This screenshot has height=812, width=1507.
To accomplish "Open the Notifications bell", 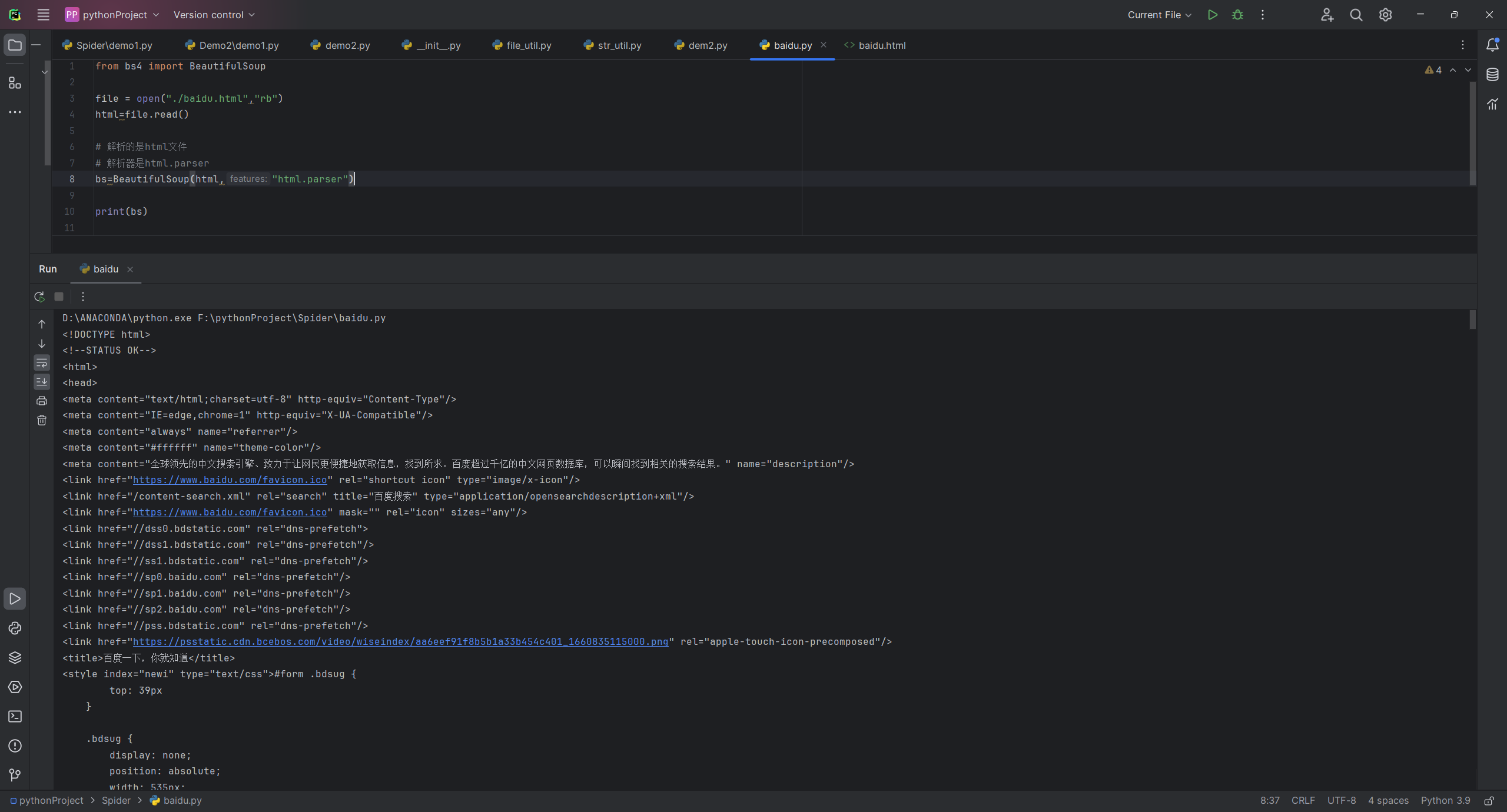I will click(1492, 45).
